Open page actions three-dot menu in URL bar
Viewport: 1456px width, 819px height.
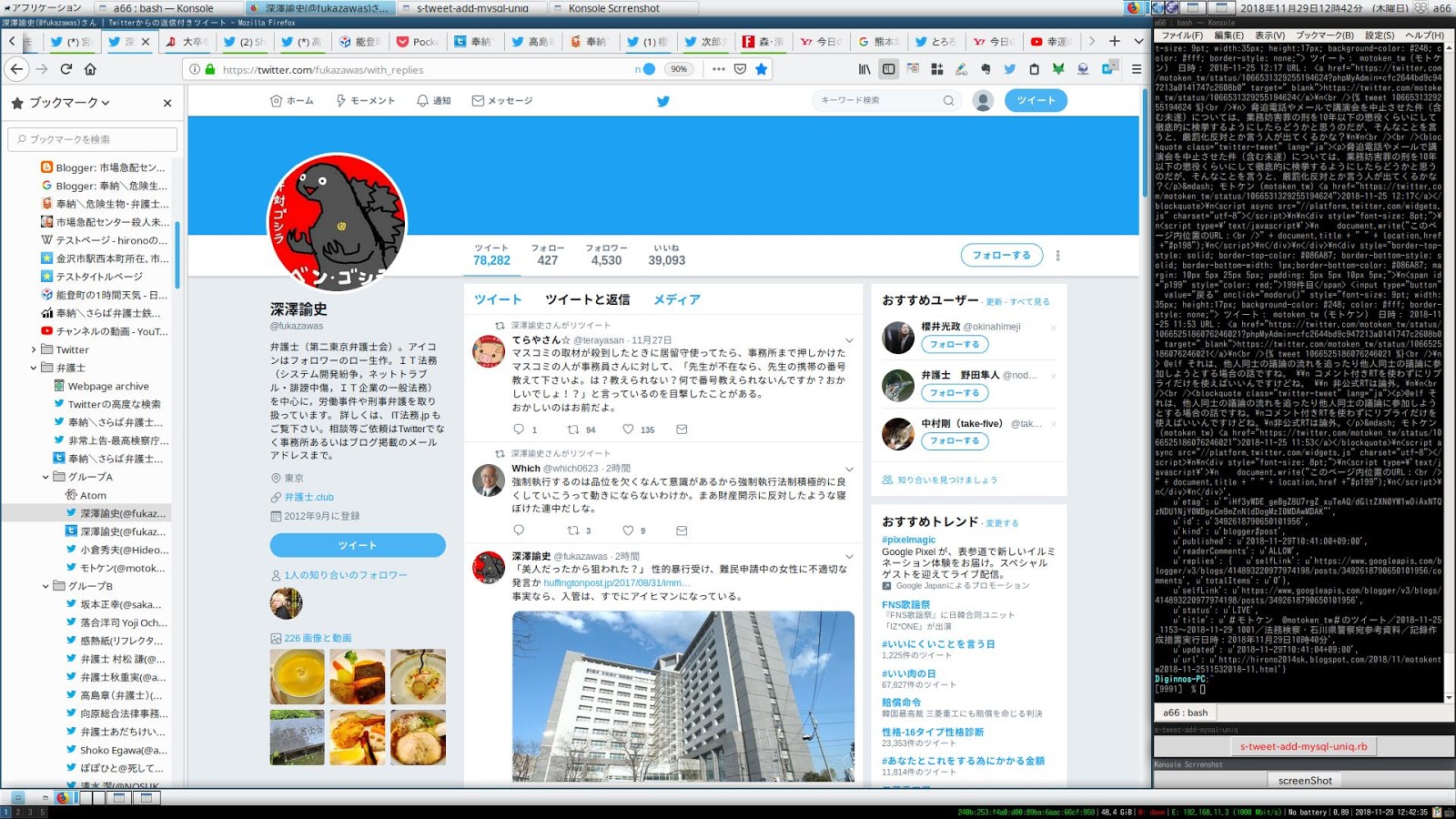point(719,69)
